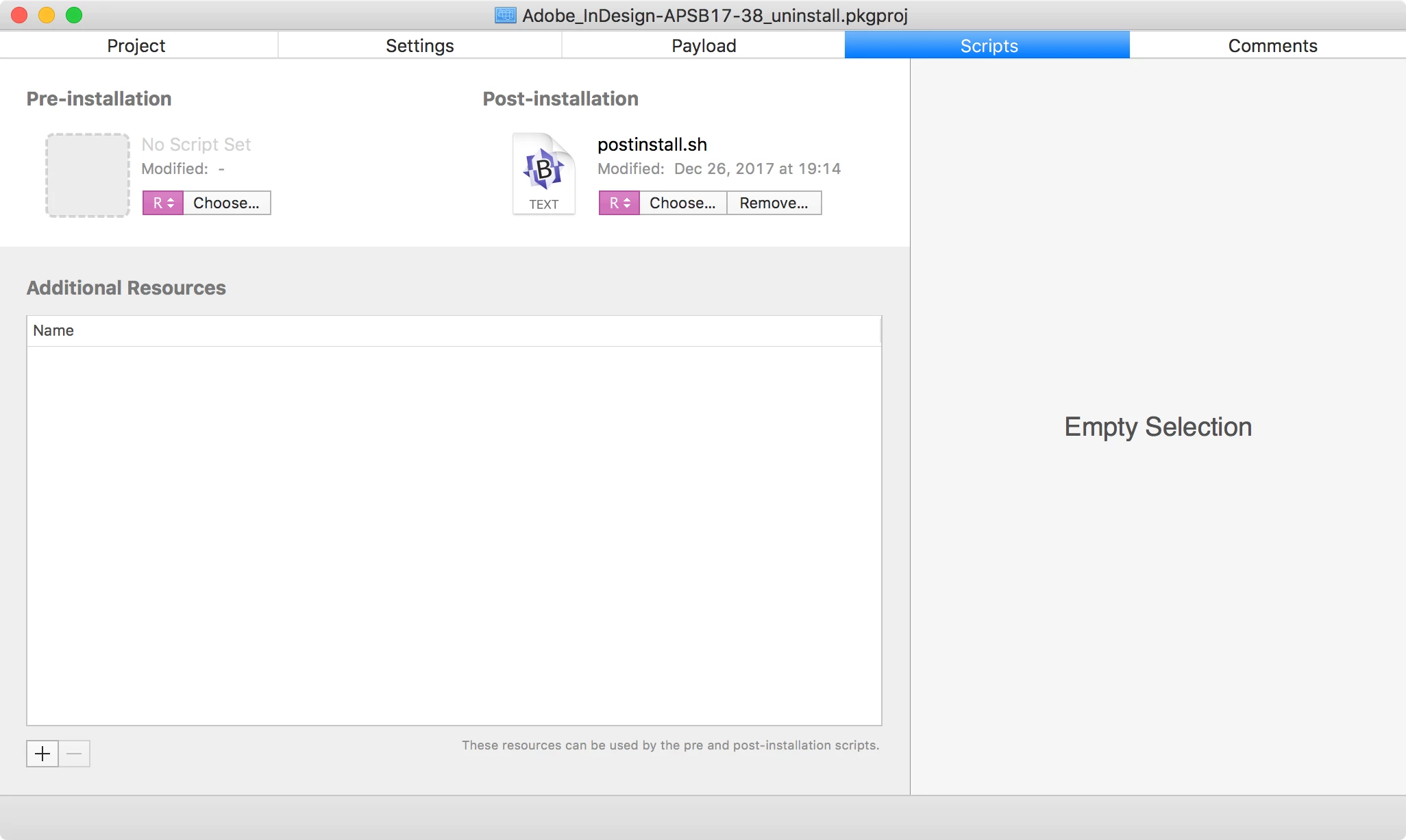The width and height of the screenshot is (1406, 840).
Task: Select the Scripts tab
Action: click(x=988, y=45)
